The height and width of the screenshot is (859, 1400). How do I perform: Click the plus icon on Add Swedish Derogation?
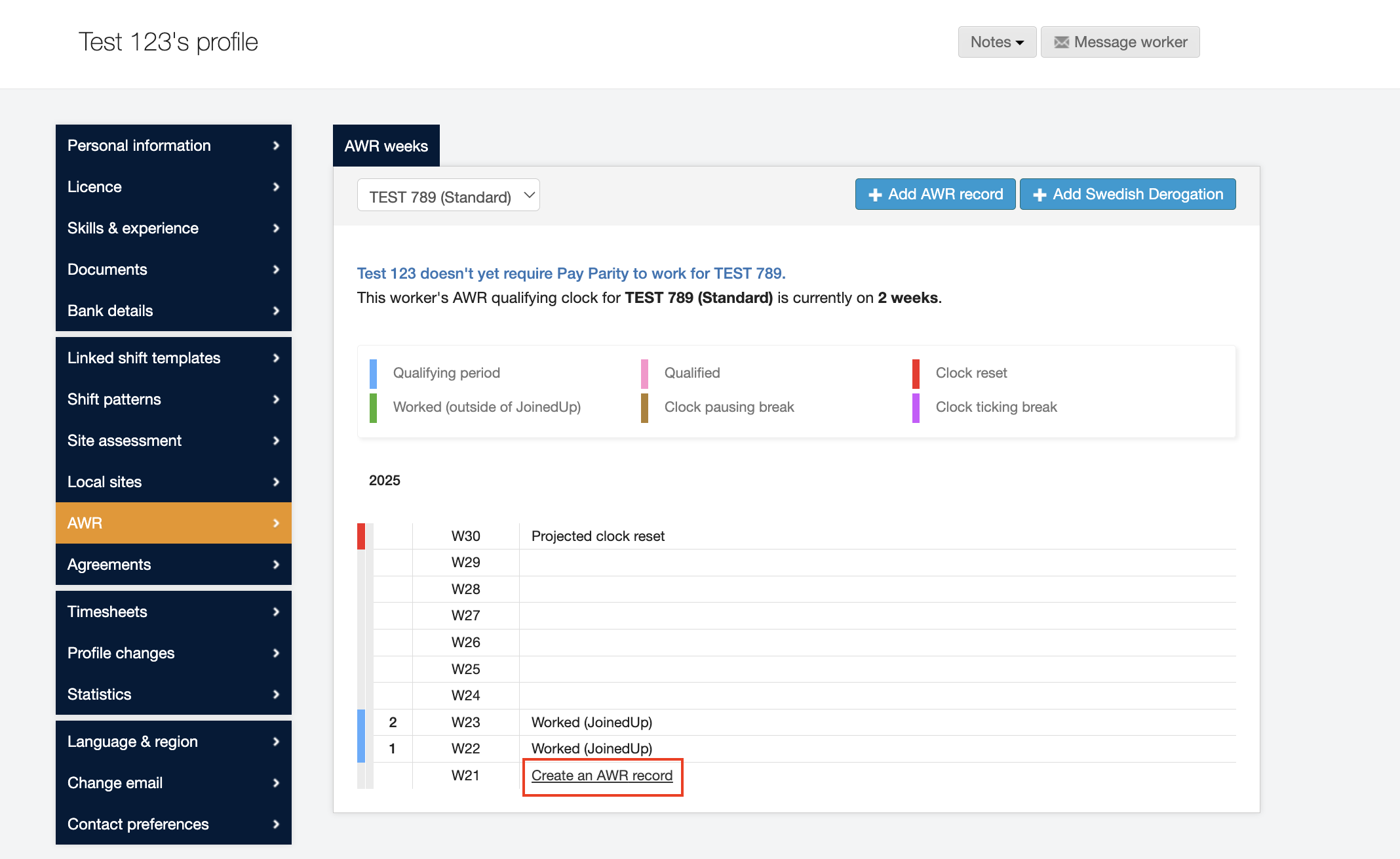[x=1040, y=195]
